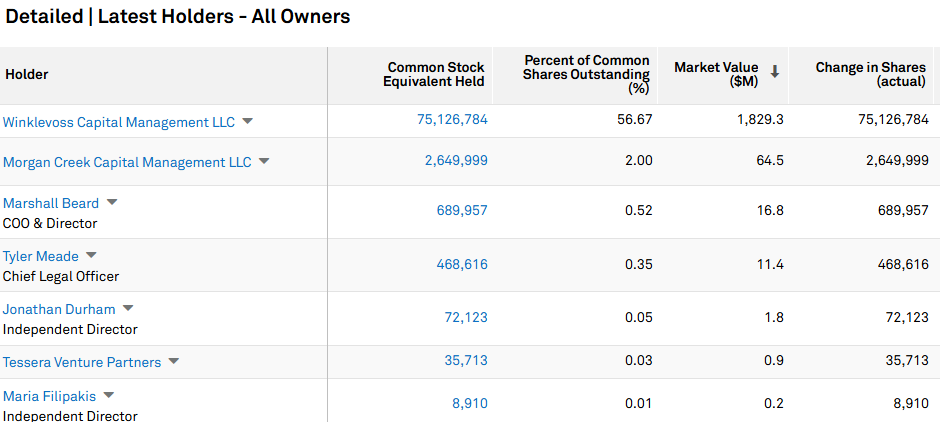Select Chief Legal Officer title text

tap(61, 276)
